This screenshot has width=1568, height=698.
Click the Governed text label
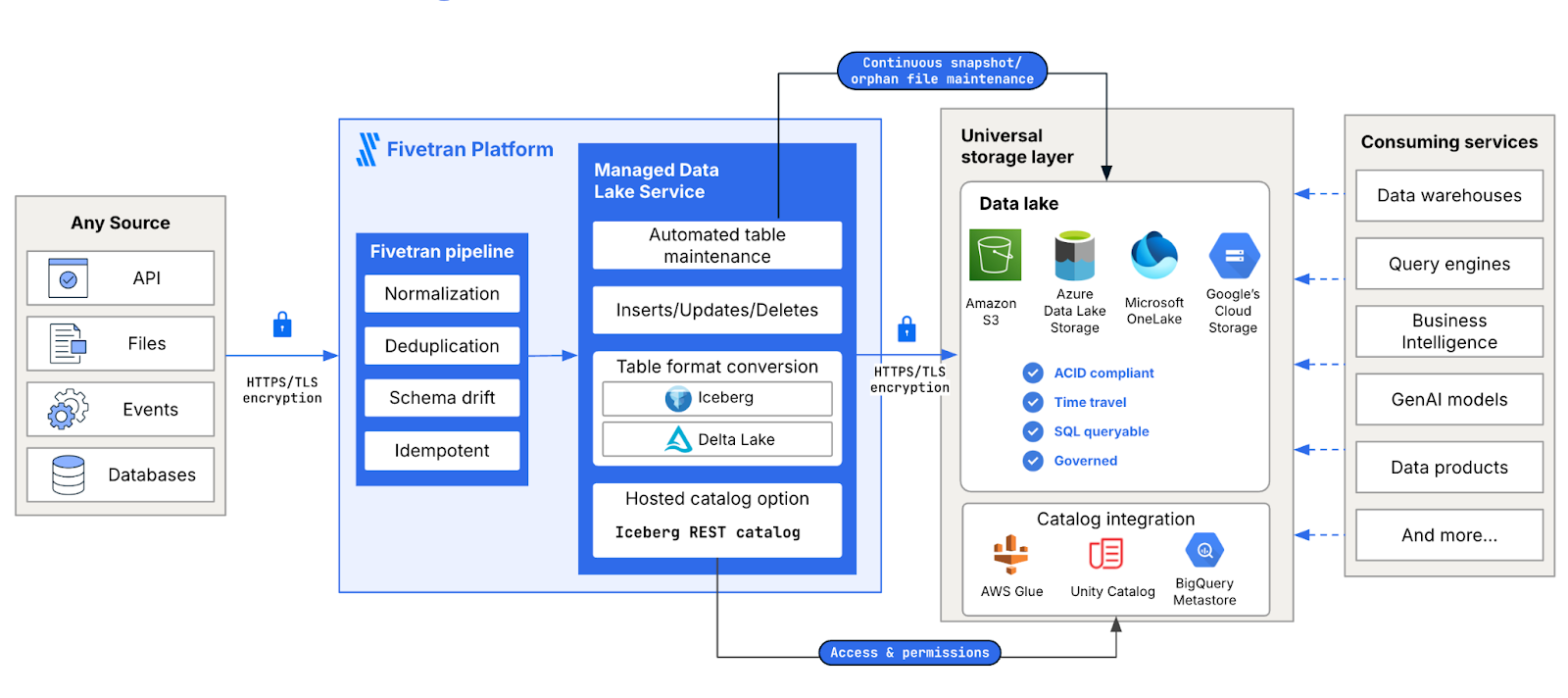[x=1086, y=461]
